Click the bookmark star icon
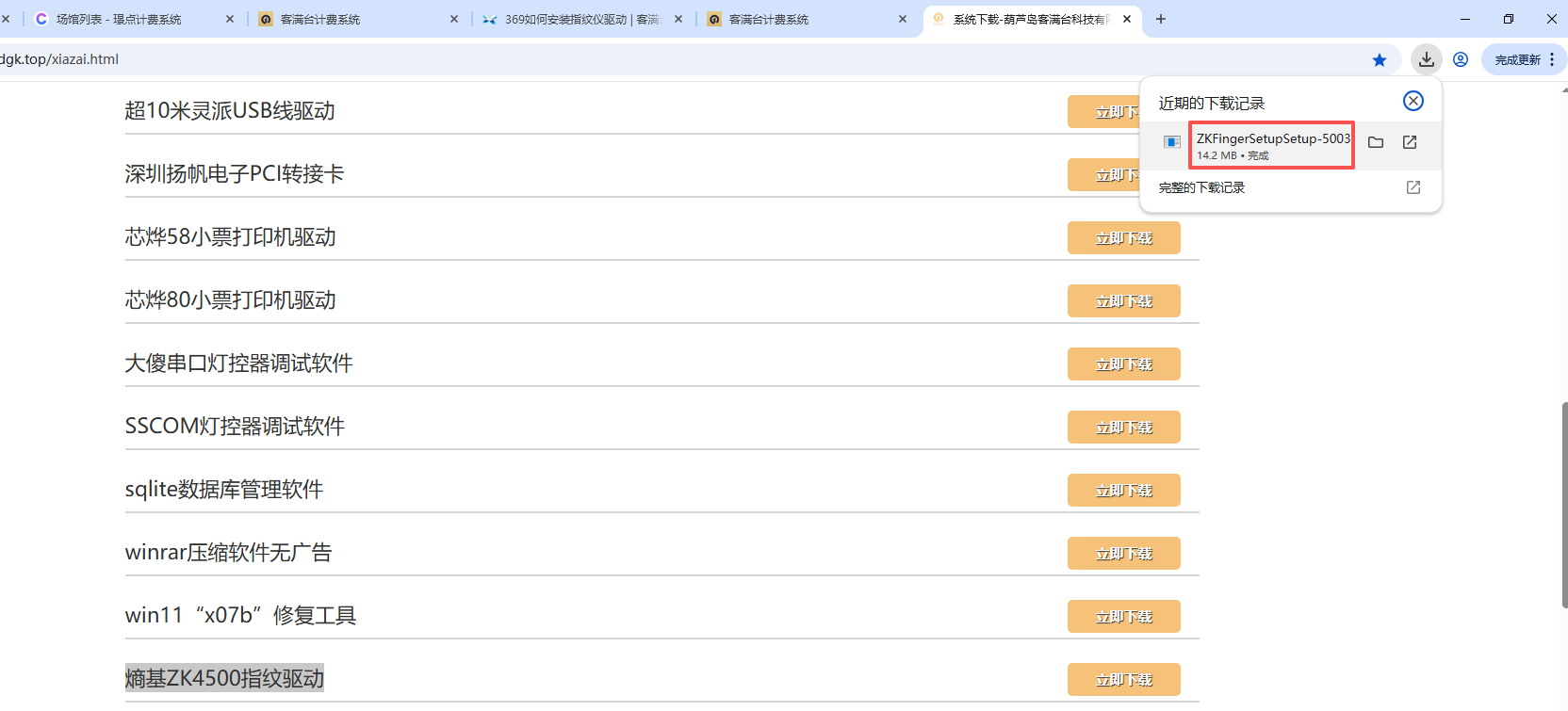Screen dimensions: 1568x711 point(1380,60)
